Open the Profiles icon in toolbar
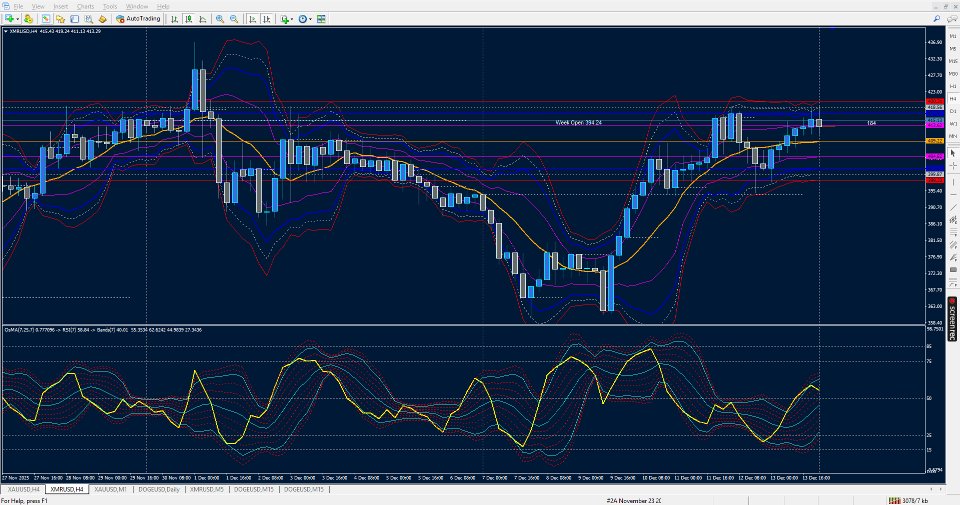This screenshot has height=505, width=960. pos(28,19)
